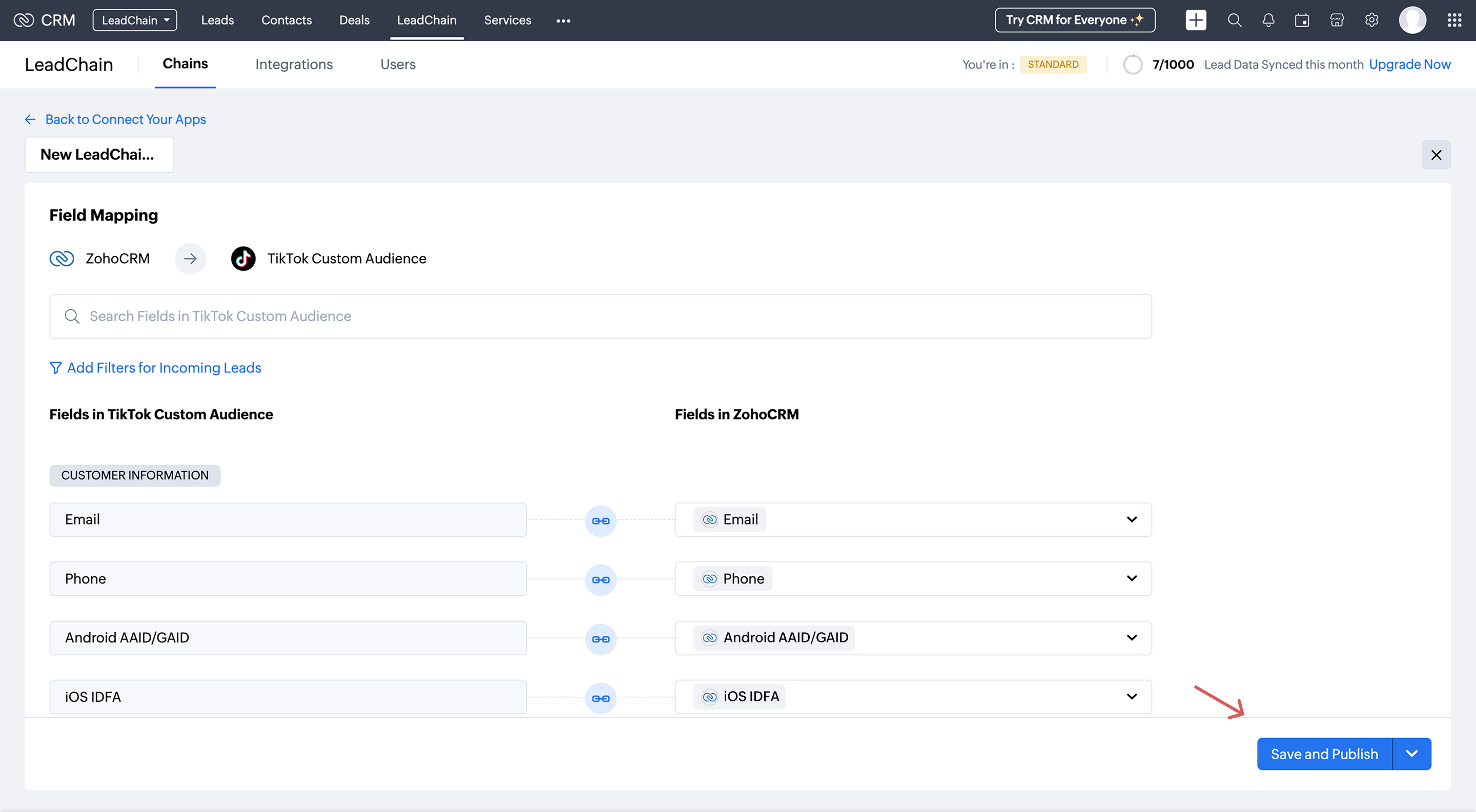Image resolution: width=1476 pixels, height=812 pixels.
Task: Open the marketplace store icon
Action: pos(1336,20)
